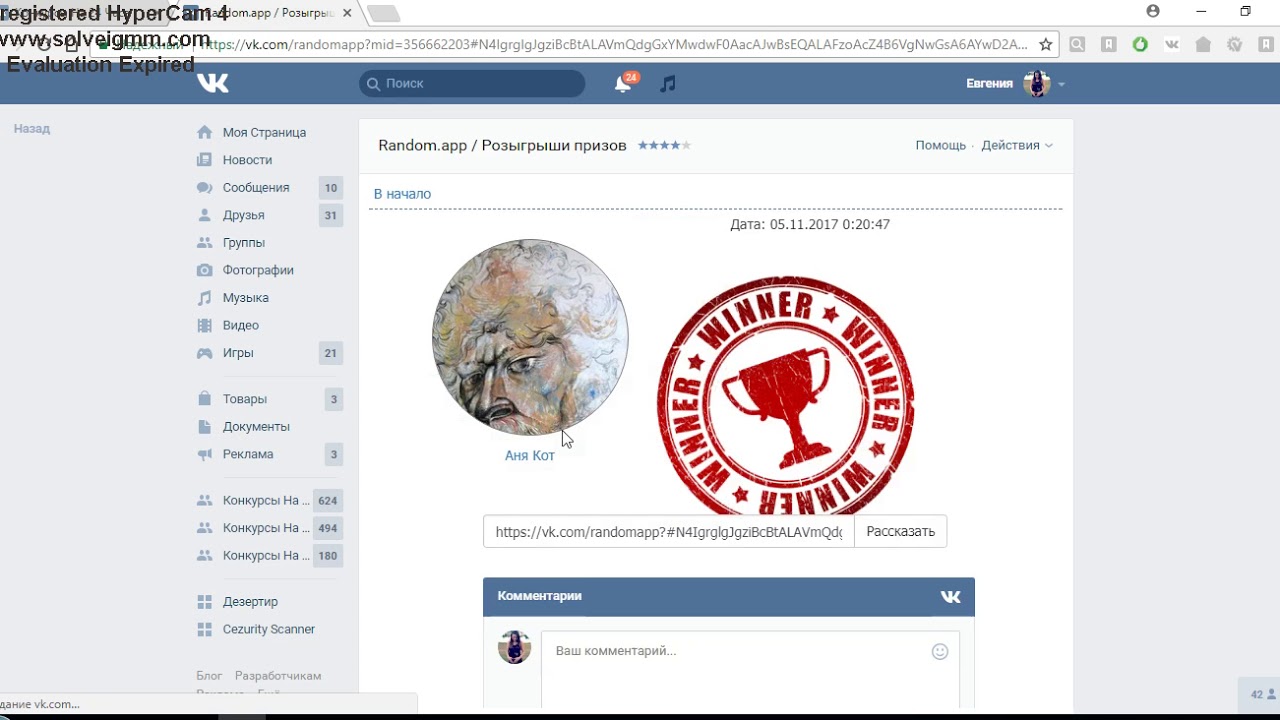Open Новости in the sidebar
This screenshot has height=720, width=1280.
[247, 160]
